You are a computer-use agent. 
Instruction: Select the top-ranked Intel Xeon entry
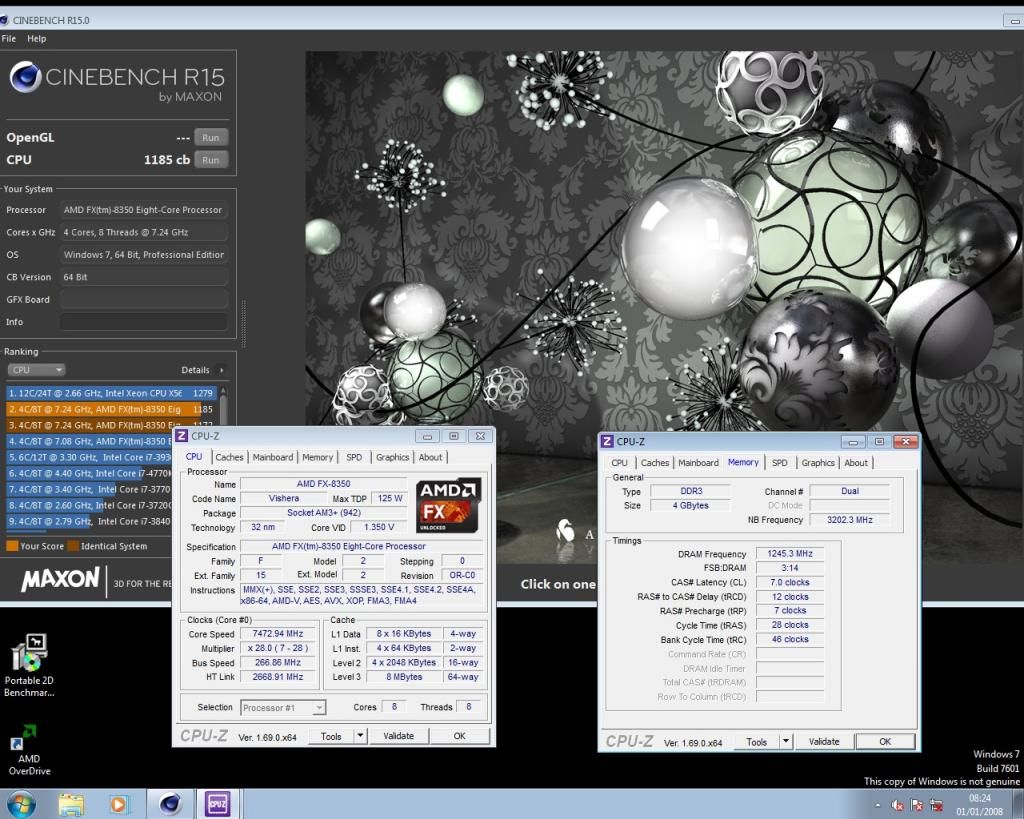pyautogui.click(x=110, y=393)
